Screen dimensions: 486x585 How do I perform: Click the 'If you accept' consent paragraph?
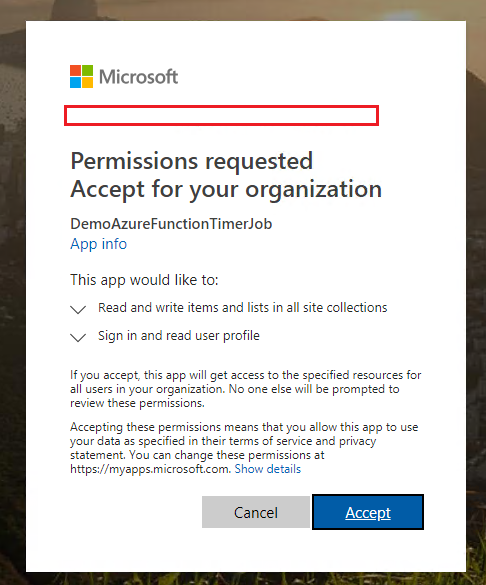(246, 389)
